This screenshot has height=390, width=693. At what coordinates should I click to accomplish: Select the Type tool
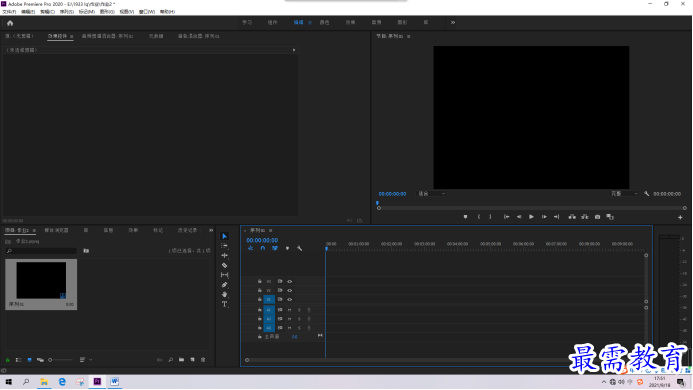225,304
